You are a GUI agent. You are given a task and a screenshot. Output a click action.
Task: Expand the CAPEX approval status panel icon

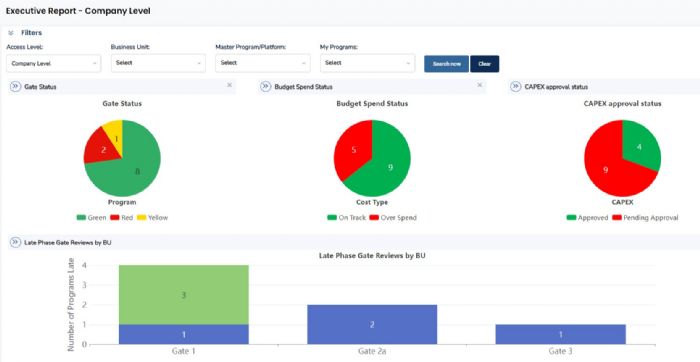516,87
